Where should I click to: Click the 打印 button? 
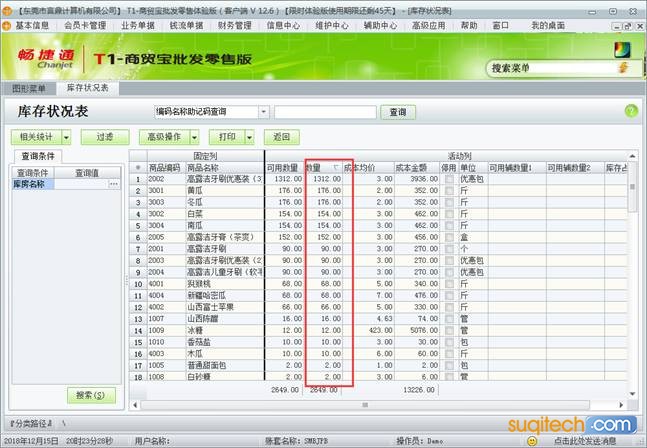pyautogui.click(x=227, y=137)
